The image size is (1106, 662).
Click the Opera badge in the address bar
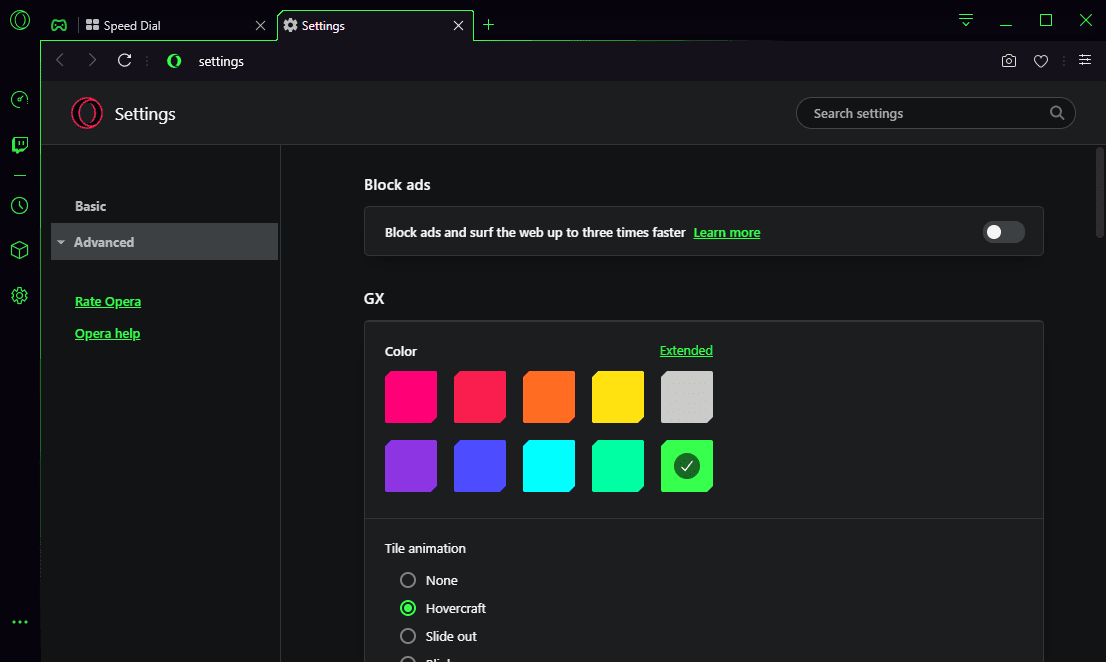click(174, 61)
